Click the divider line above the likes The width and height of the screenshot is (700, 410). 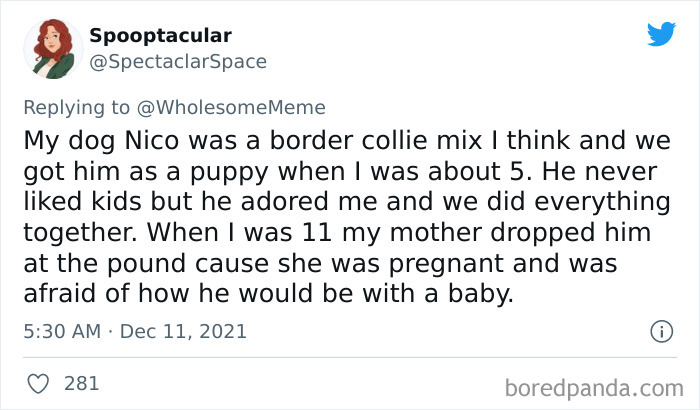[350, 357]
